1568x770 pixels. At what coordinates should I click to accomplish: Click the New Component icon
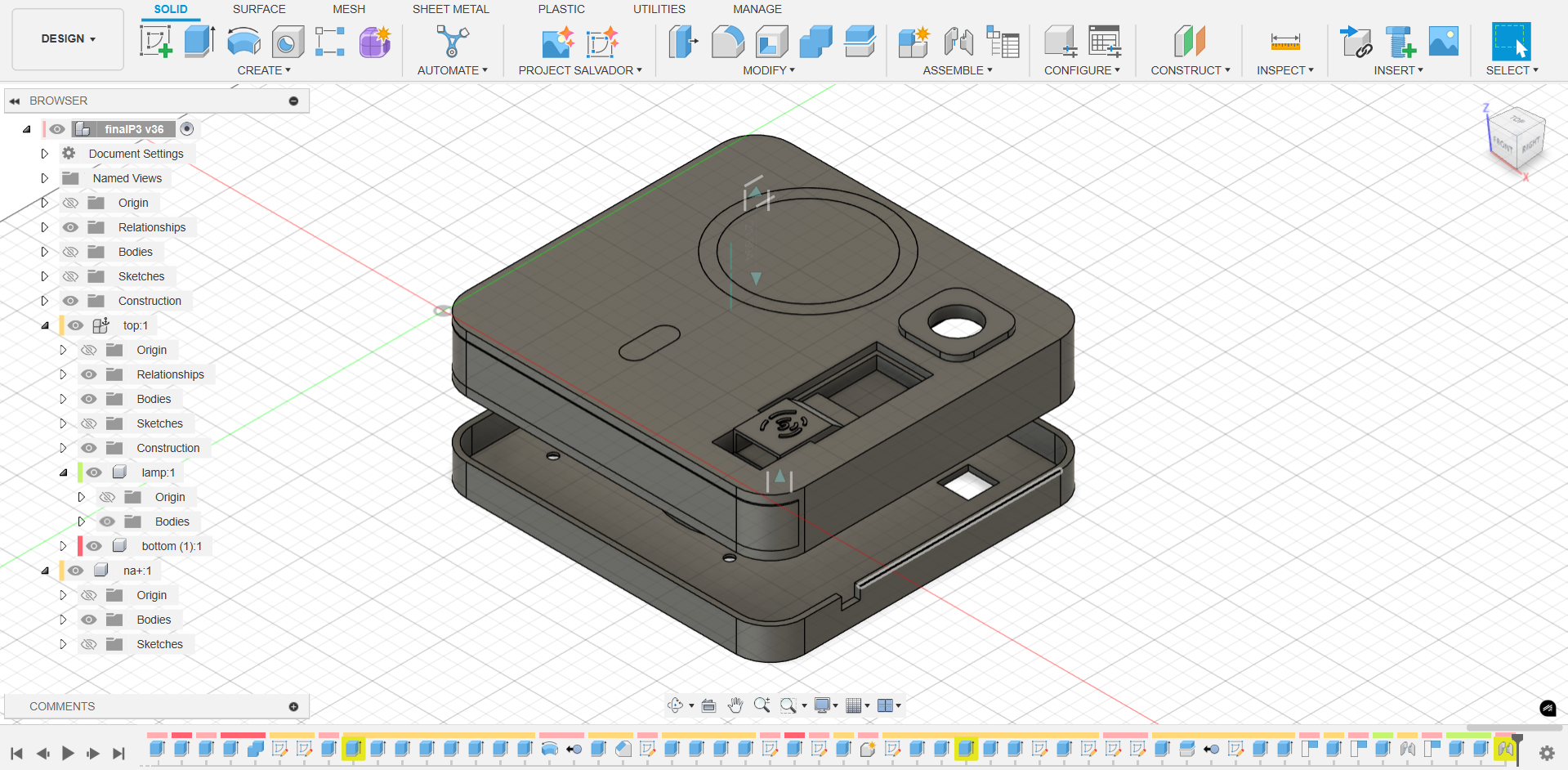(x=914, y=42)
